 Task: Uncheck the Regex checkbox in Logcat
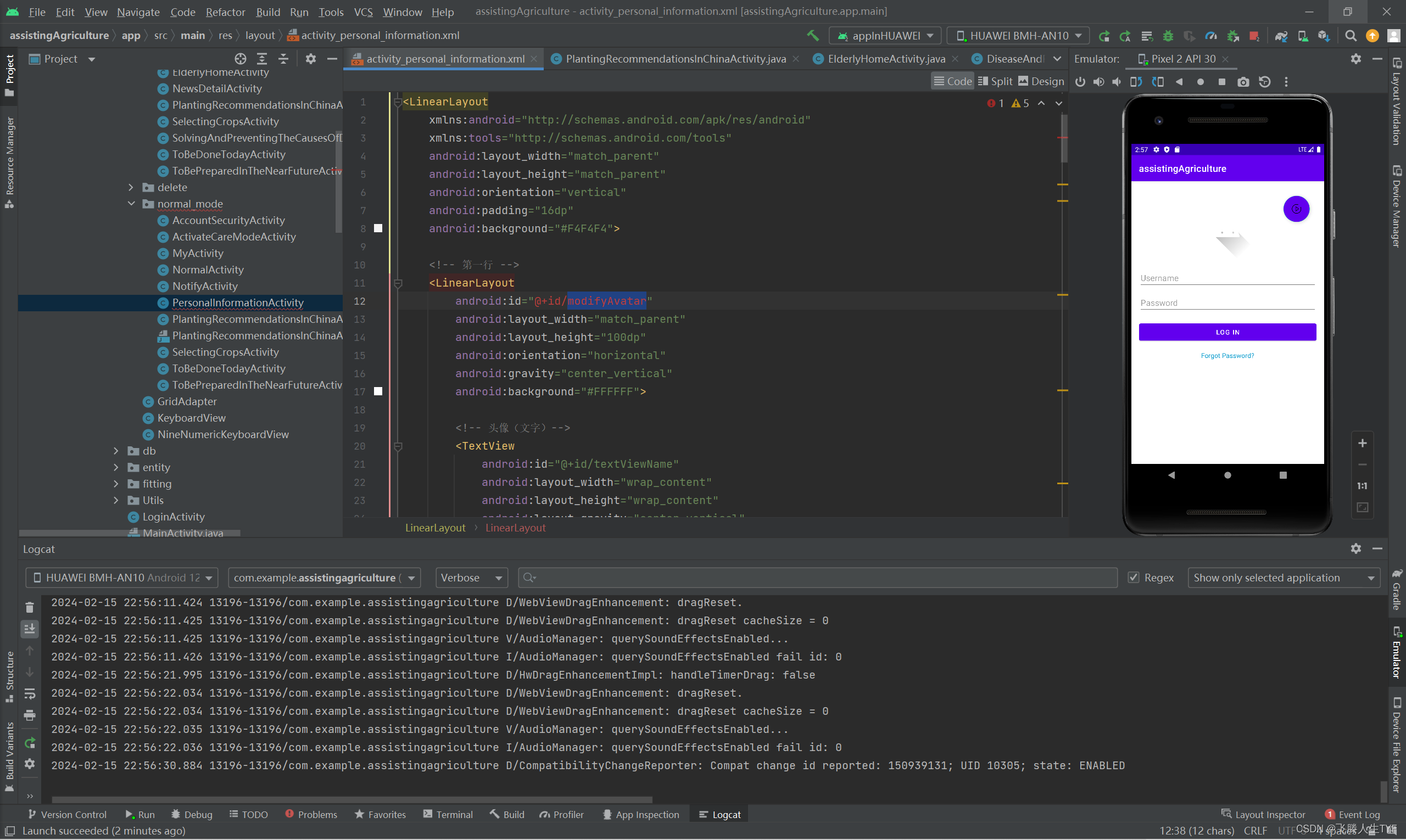click(1133, 578)
